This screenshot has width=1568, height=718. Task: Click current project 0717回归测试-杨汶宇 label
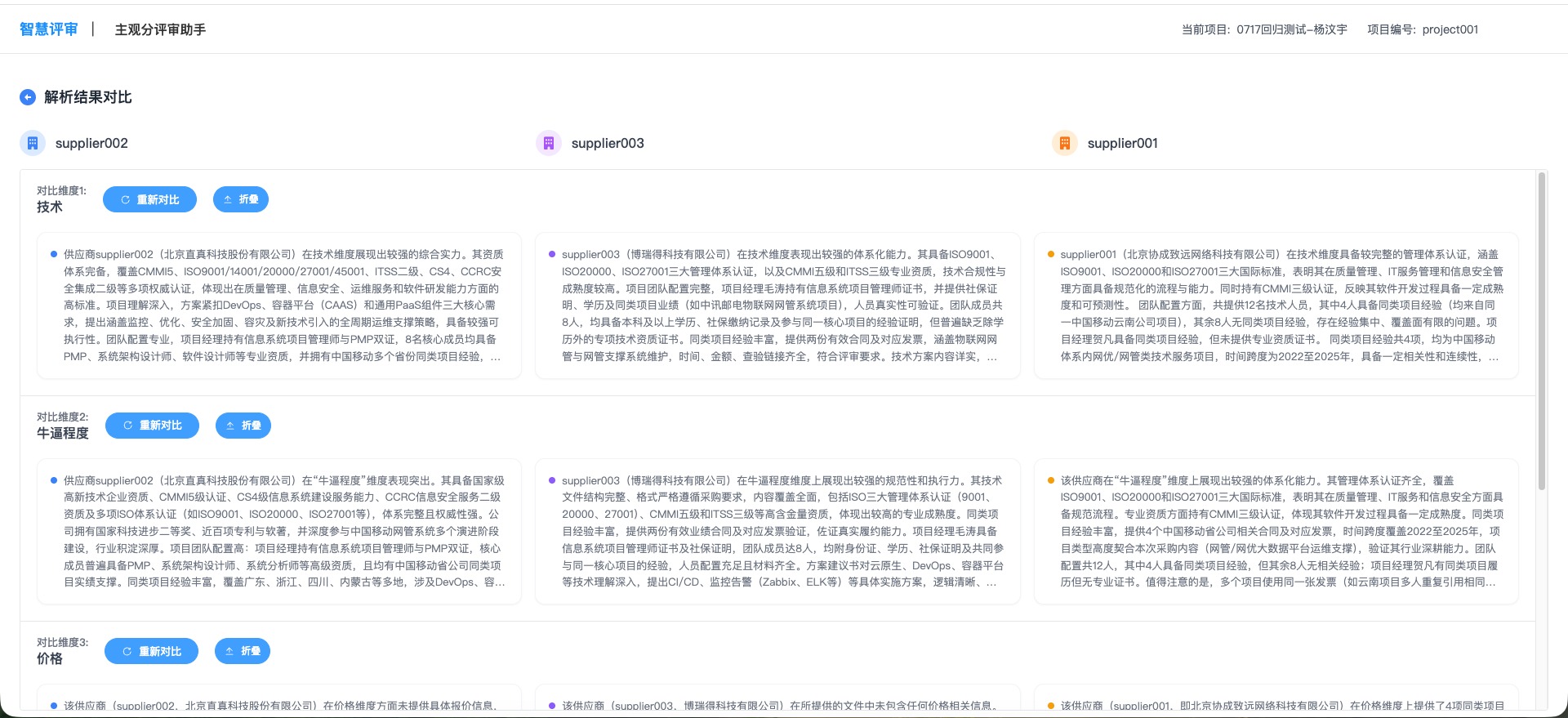click(1264, 29)
